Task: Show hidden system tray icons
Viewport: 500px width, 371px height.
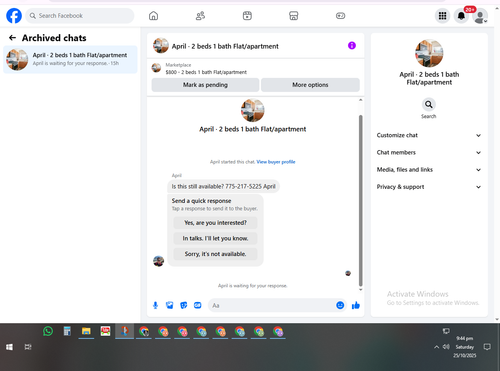Action: (436, 347)
